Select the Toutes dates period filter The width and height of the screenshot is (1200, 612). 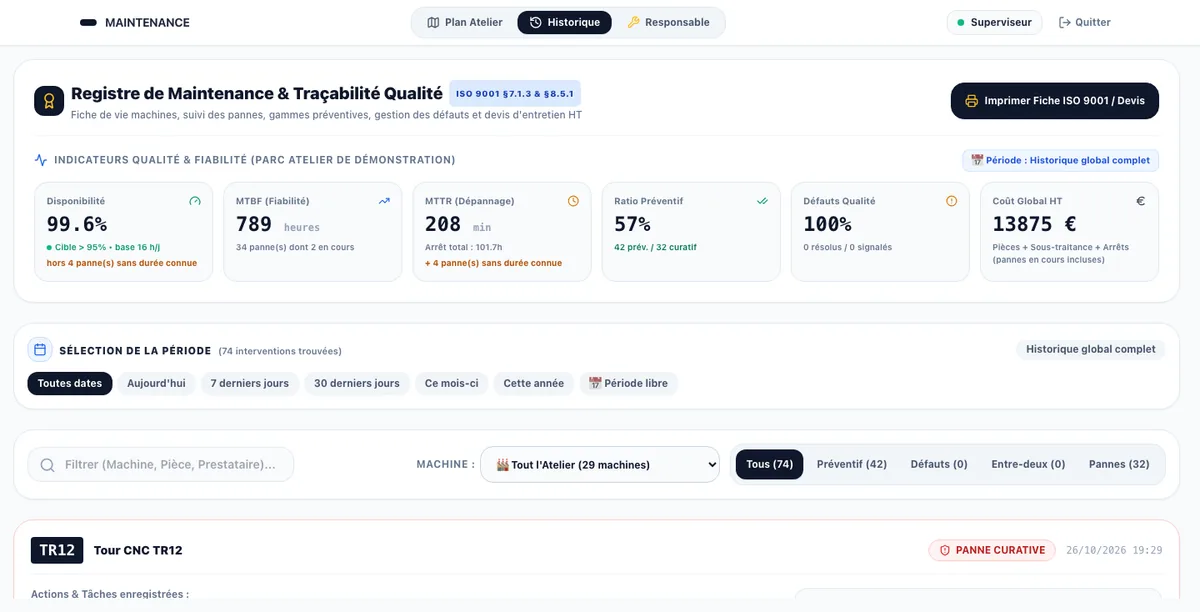coord(70,383)
